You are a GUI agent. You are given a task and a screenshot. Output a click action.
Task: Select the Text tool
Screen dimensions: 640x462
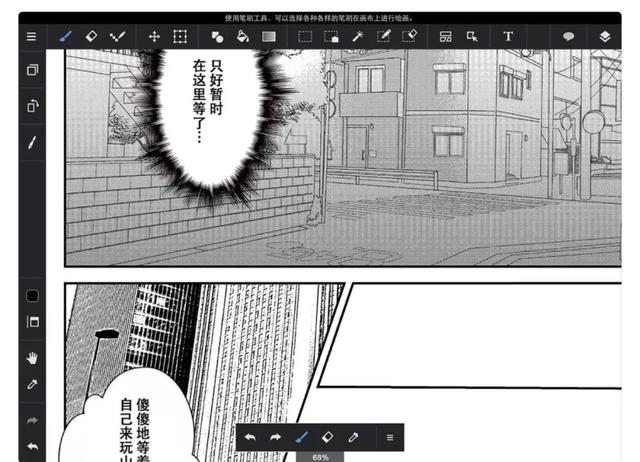[x=508, y=36]
